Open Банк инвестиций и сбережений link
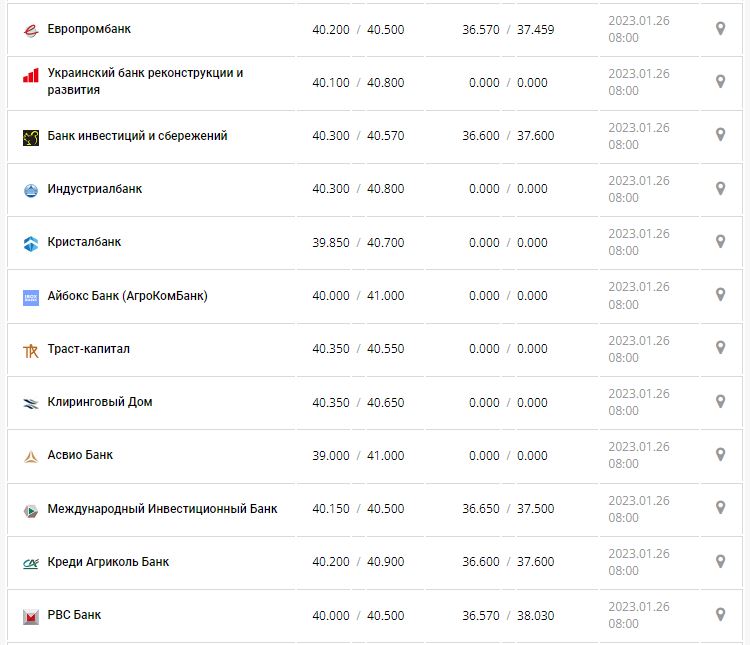Image resolution: width=750 pixels, height=645 pixels. coord(137,135)
